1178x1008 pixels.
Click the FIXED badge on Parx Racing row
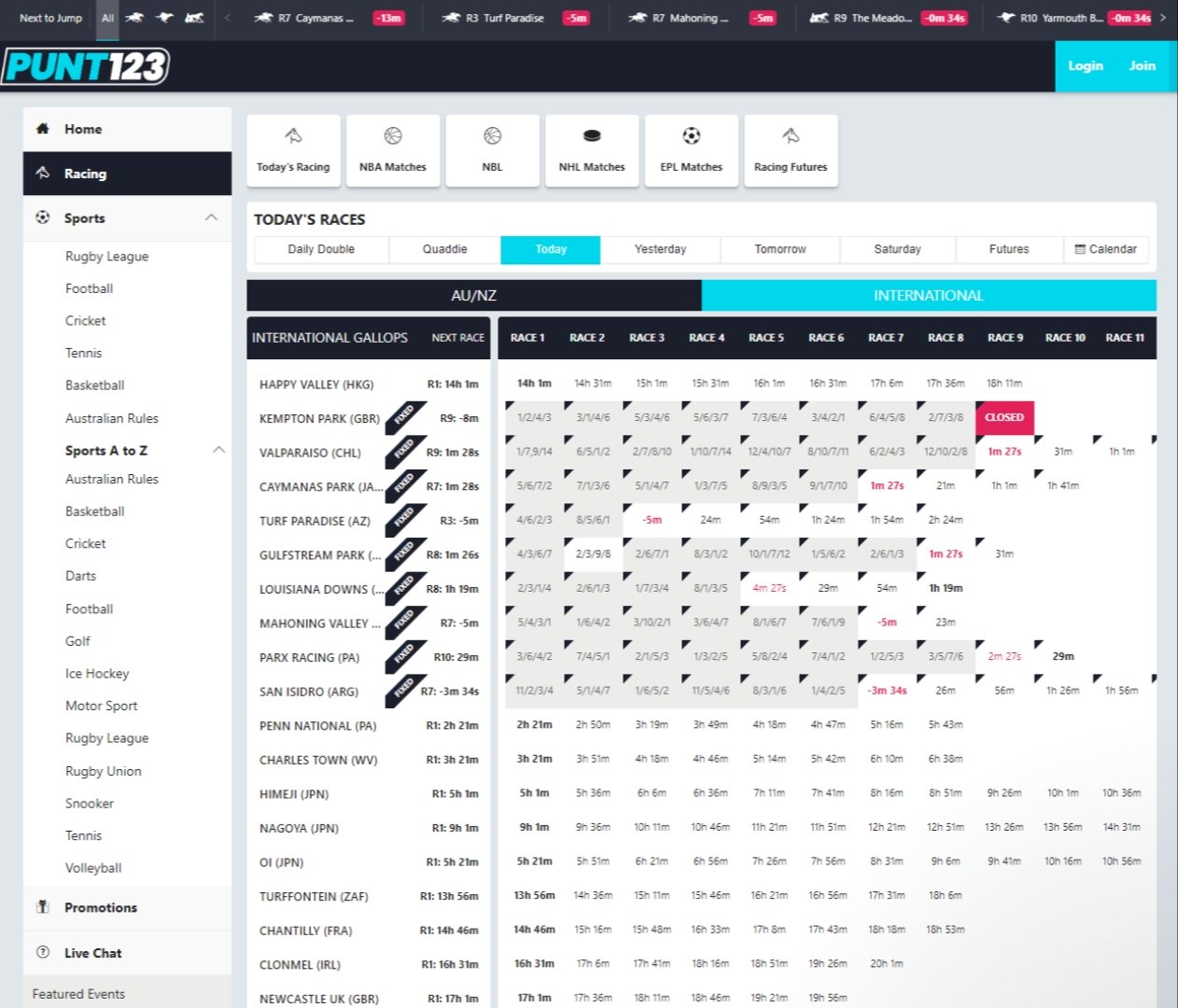pyautogui.click(x=404, y=655)
